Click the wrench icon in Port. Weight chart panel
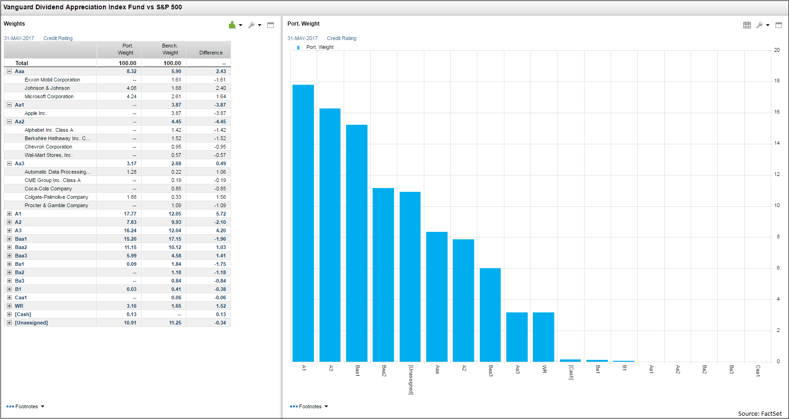The width and height of the screenshot is (789, 419). [760, 25]
